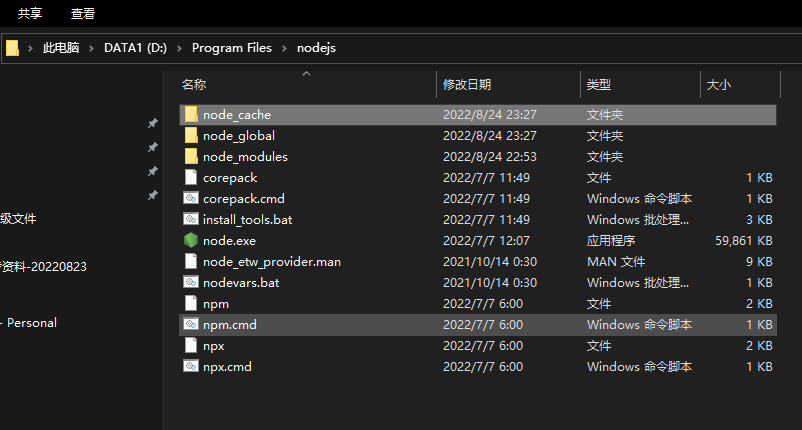Select the node_cache file name
Screen dimensions: 802x430
237,115
